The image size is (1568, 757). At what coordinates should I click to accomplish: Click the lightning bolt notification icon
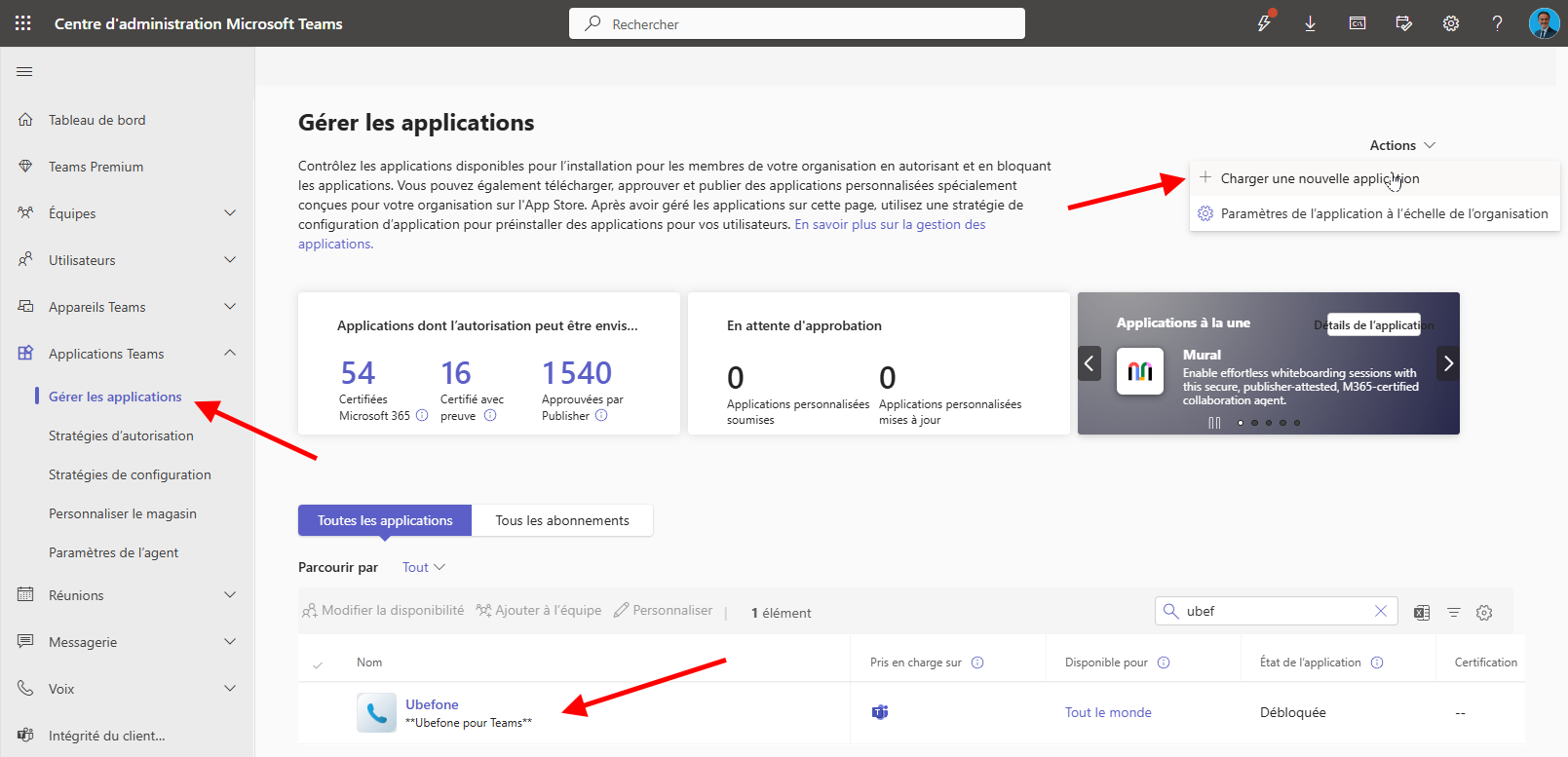pyautogui.click(x=1264, y=23)
